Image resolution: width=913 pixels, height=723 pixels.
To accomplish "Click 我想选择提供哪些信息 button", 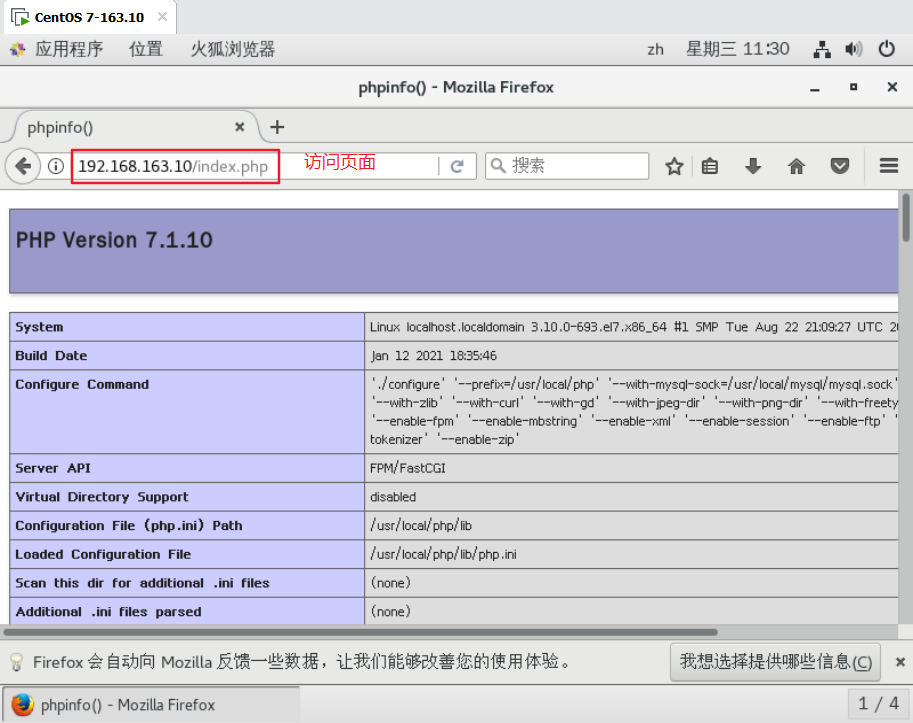I will click(776, 662).
